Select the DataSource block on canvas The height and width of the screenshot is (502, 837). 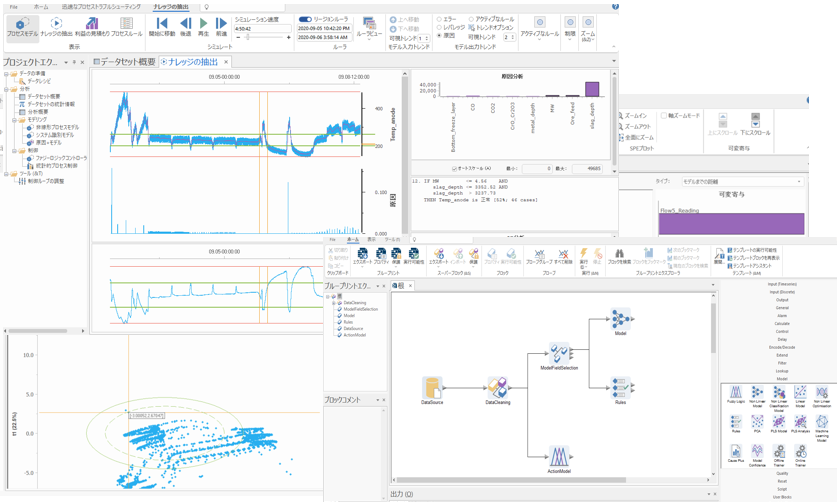pos(432,389)
